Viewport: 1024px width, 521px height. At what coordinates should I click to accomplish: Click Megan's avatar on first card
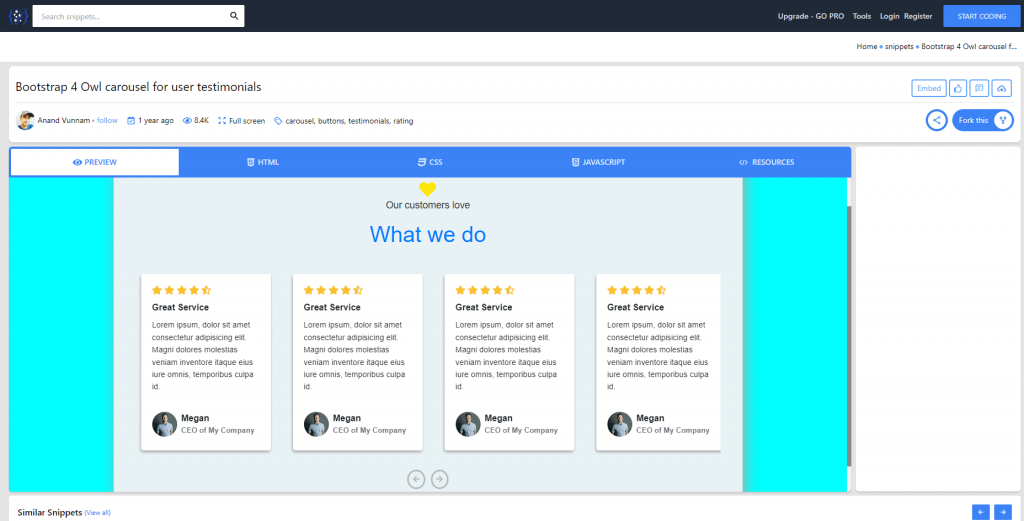(x=165, y=424)
